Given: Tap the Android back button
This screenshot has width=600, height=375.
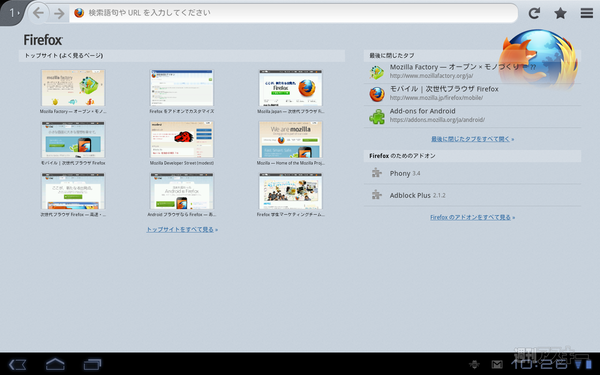Looking at the screenshot, I should [x=18, y=364].
